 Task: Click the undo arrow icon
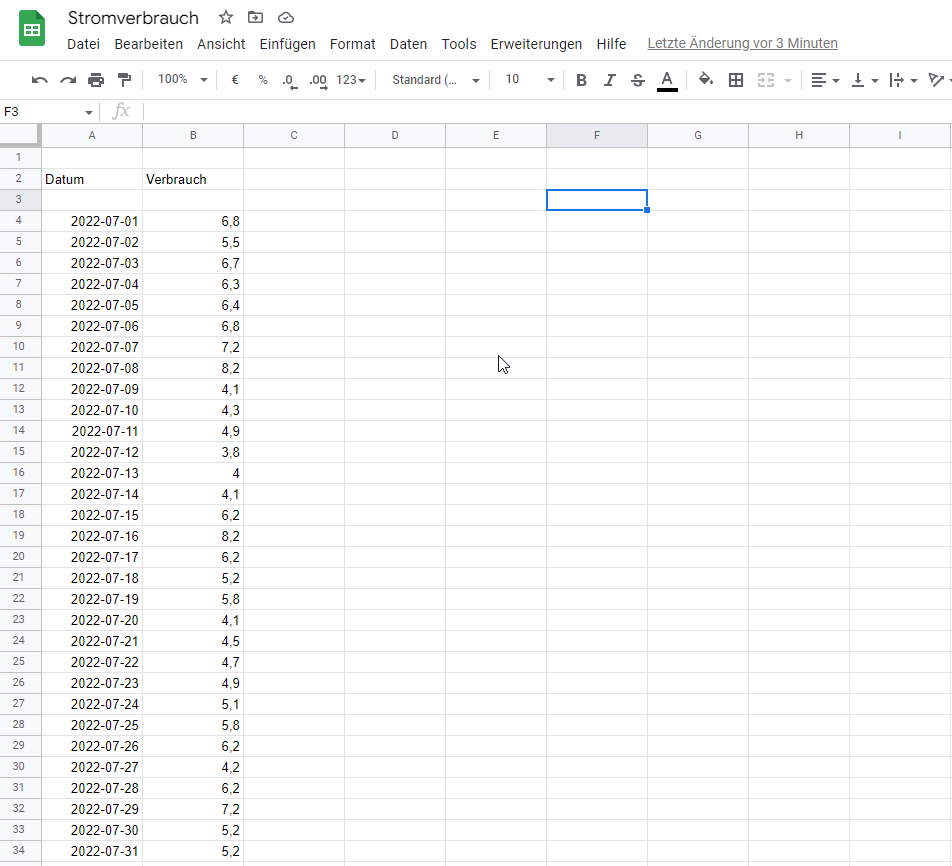tap(40, 80)
